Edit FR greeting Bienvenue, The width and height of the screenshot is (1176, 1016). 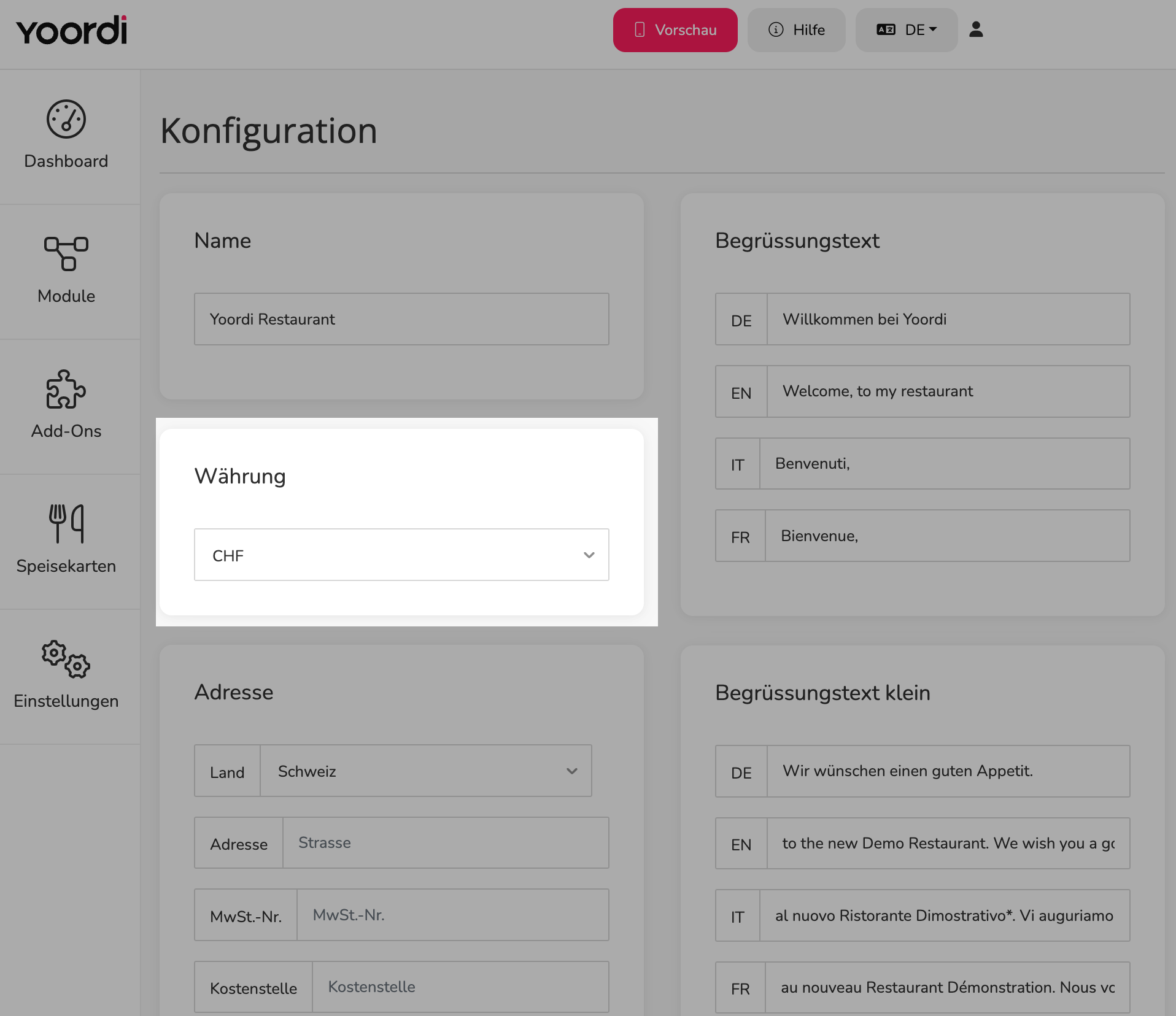coord(948,536)
